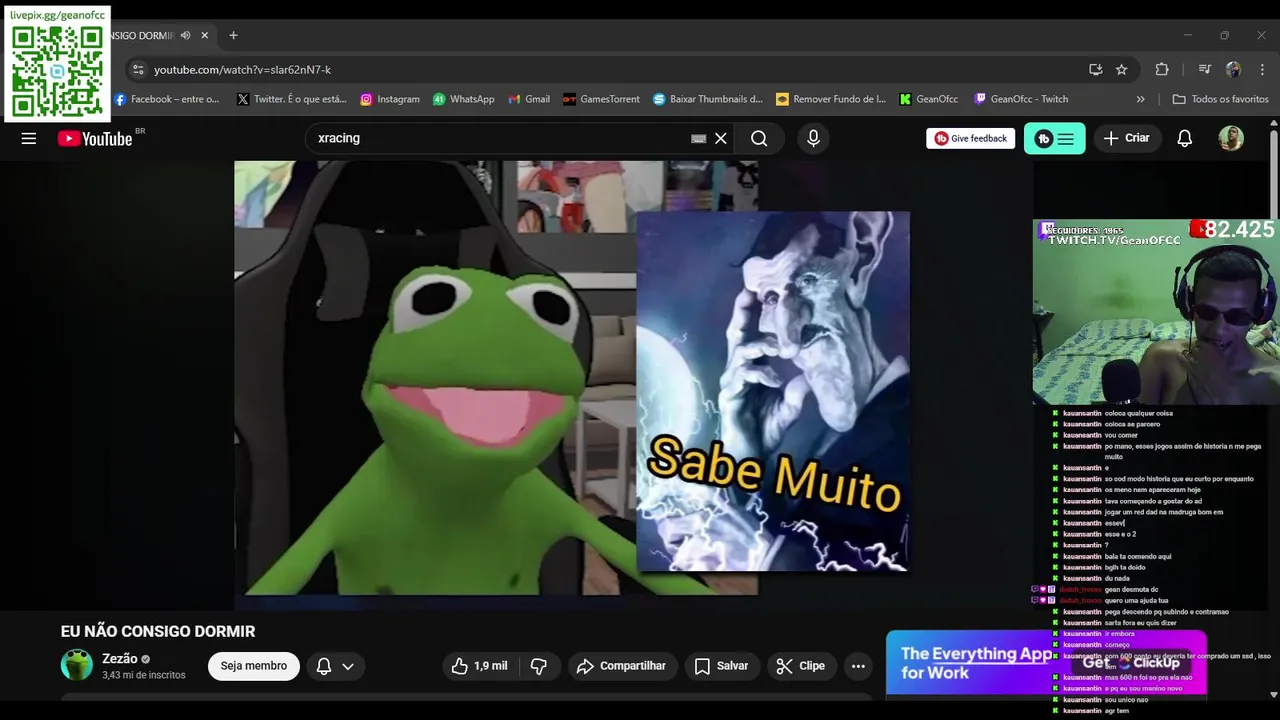1280x720 pixels.
Task: Open the GeanOfcc - Twitch bookmark
Action: tap(1021, 99)
